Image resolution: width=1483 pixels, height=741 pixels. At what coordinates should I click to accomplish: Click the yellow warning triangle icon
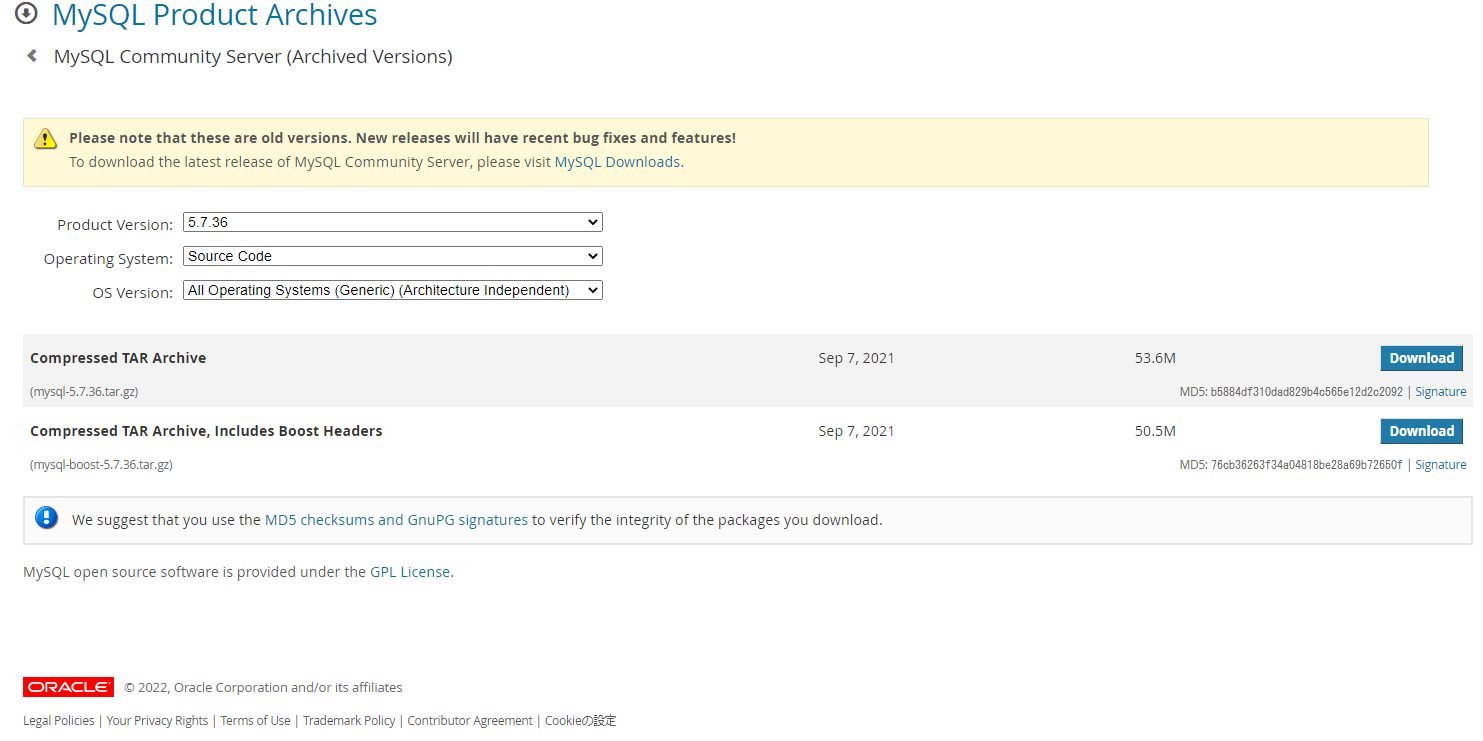(45, 139)
